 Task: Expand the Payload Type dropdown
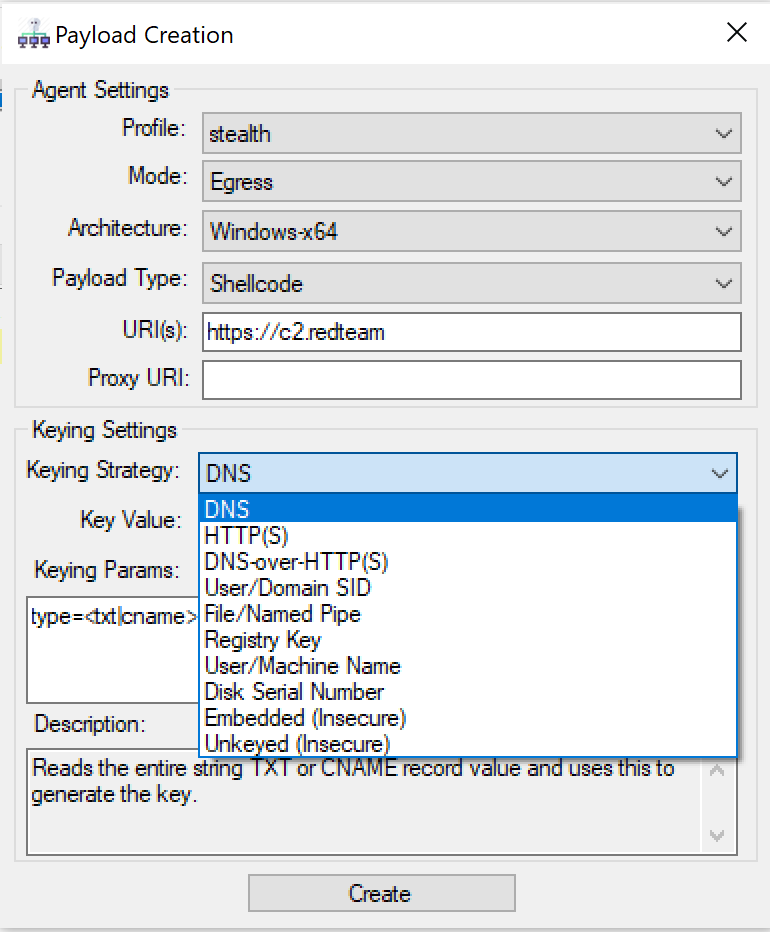click(x=471, y=283)
